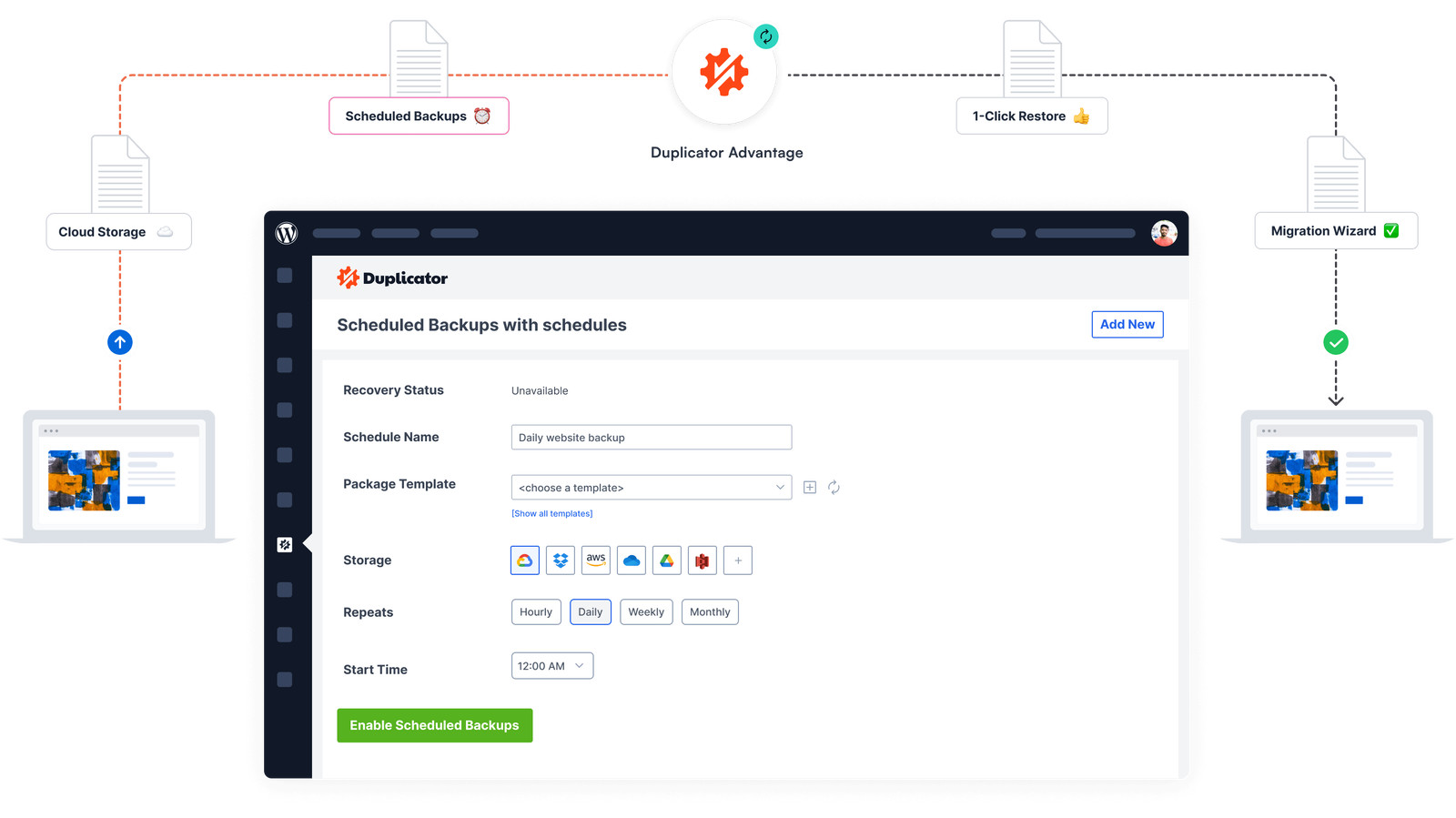Click the left laptop website preview

(x=118, y=476)
